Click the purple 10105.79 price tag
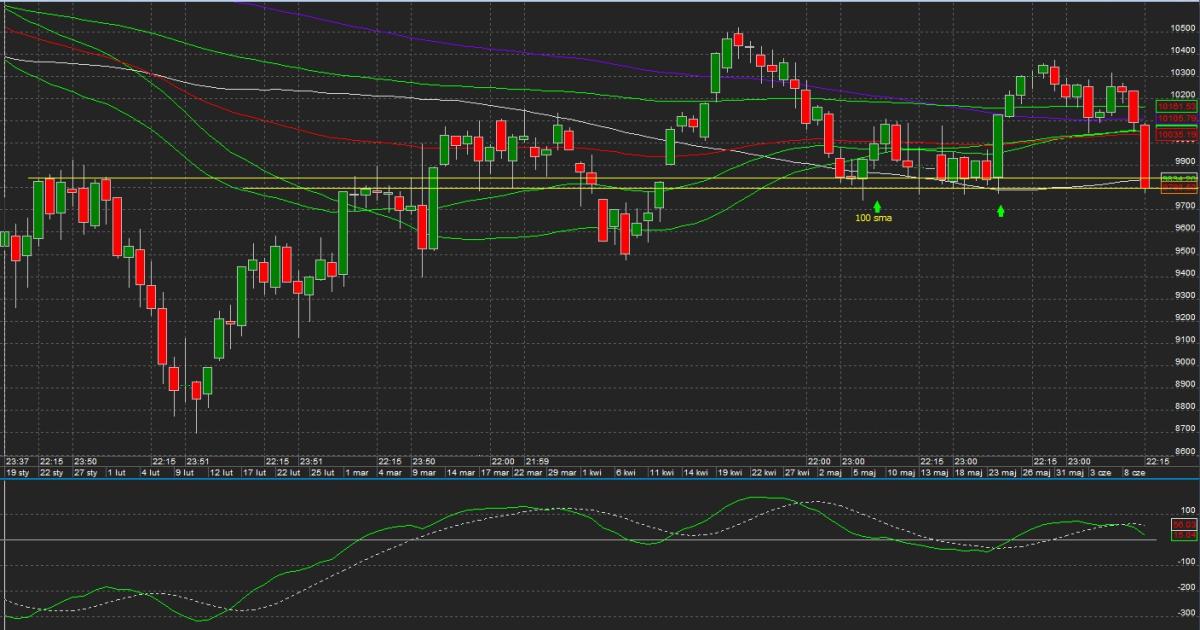Viewport: 1200px width, 630px height. [x=1176, y=118]
